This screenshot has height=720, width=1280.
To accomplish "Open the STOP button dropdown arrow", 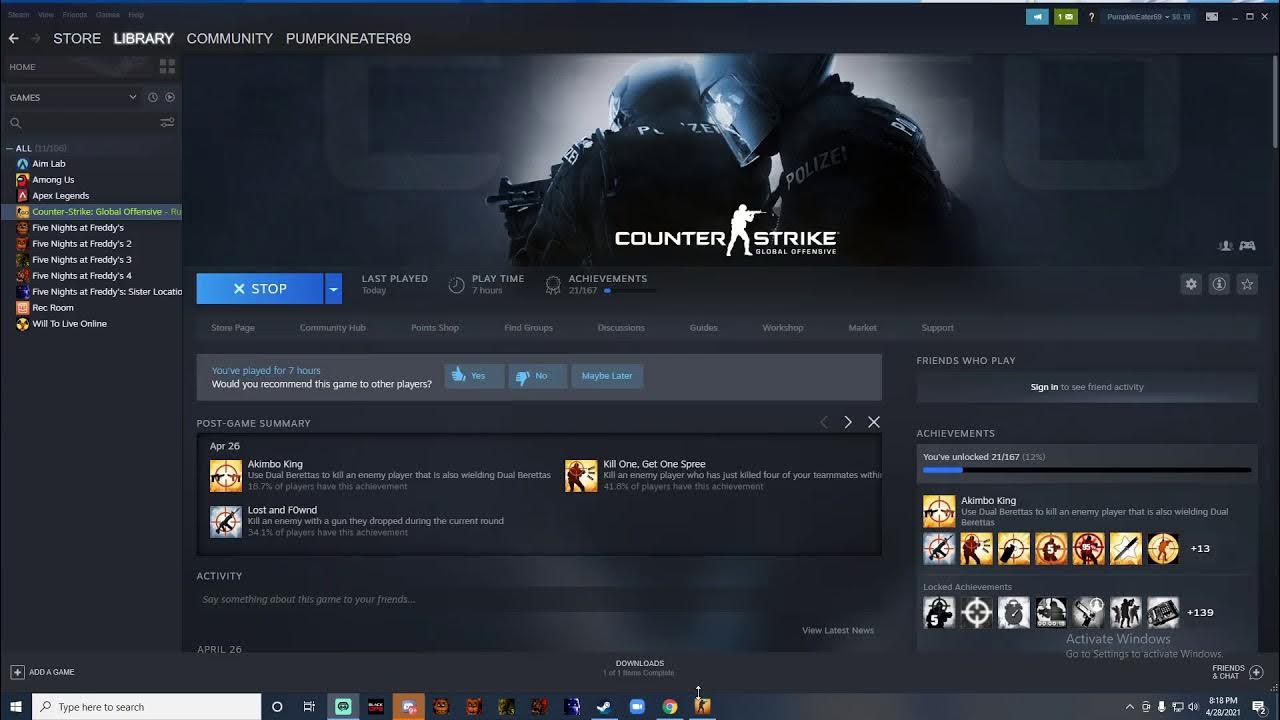I will [334, 289].
